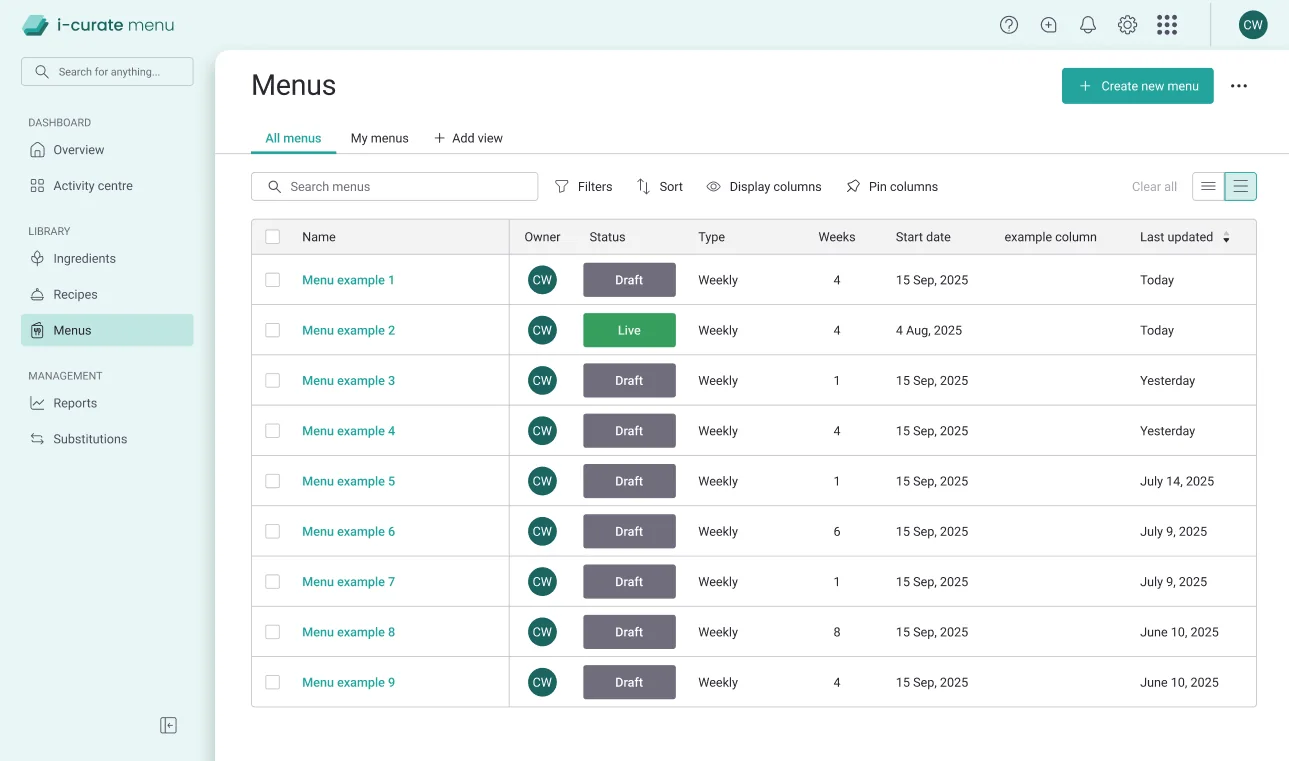Collapse the sidebar using the collapse icon
Screen dimensions: 1289x761
(x=168, y=725)
